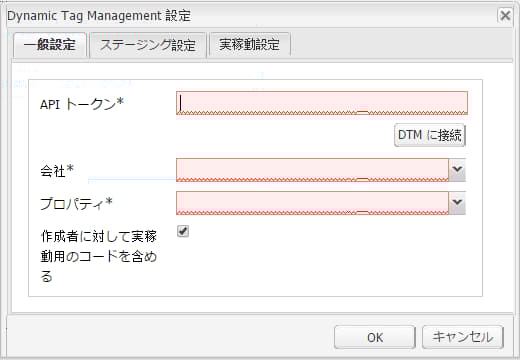This screenshot has height=360, width=520.
Task: Click inside the プロパティ combo box field
Action: (x=312, y=203)
